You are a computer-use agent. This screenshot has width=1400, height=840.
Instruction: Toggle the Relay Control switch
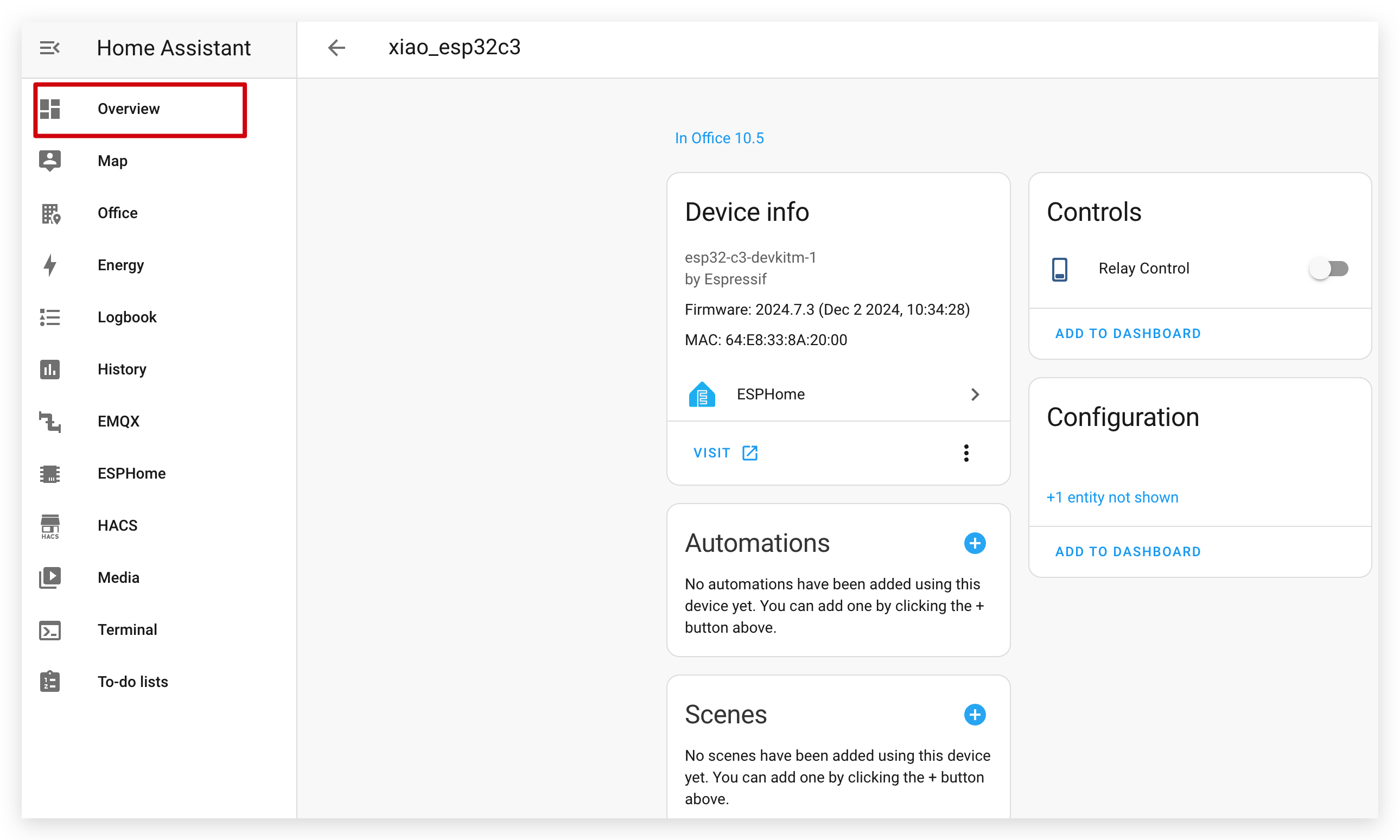pos(1329,268)
